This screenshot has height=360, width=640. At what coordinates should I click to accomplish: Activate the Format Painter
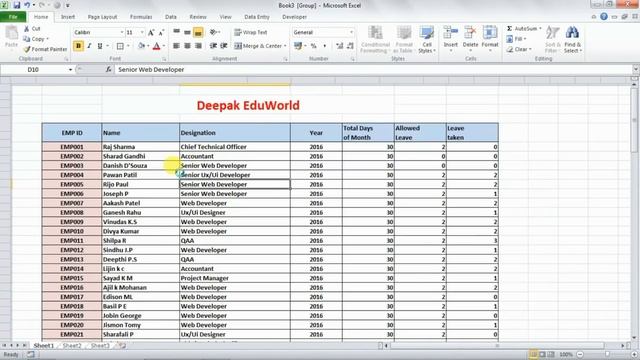coord(45,49)
